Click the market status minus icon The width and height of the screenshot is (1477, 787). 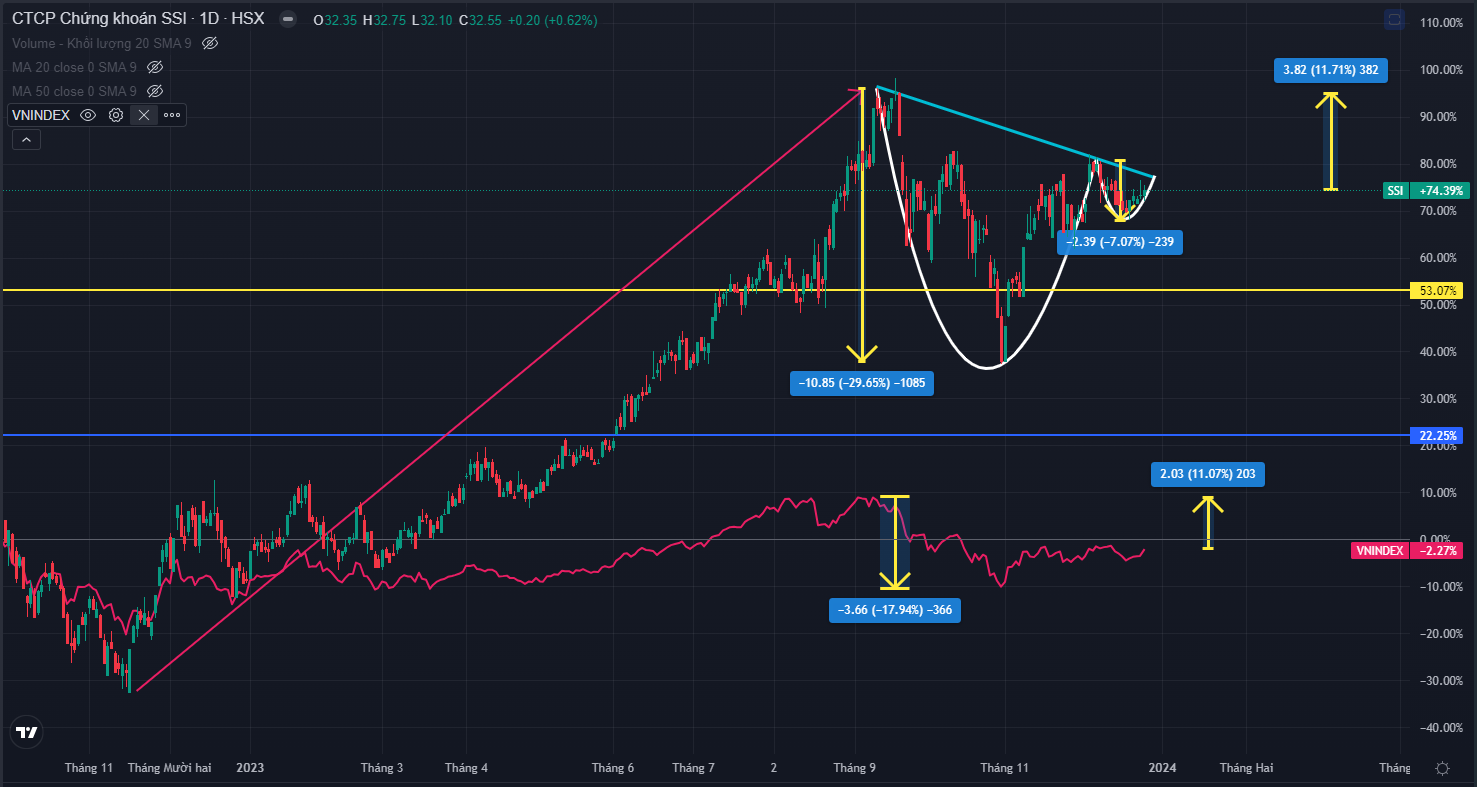point(288,19)
